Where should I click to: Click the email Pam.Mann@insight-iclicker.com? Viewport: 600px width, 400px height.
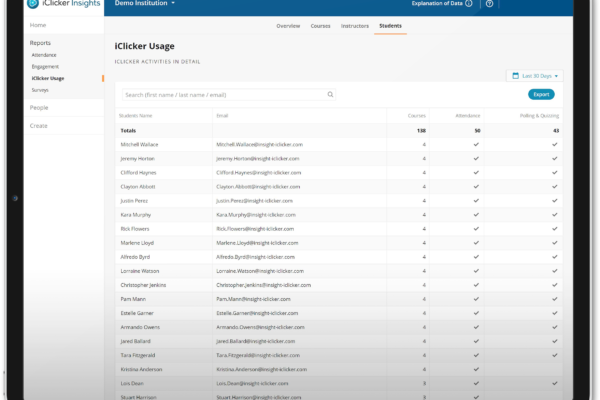tap(253, 299)
